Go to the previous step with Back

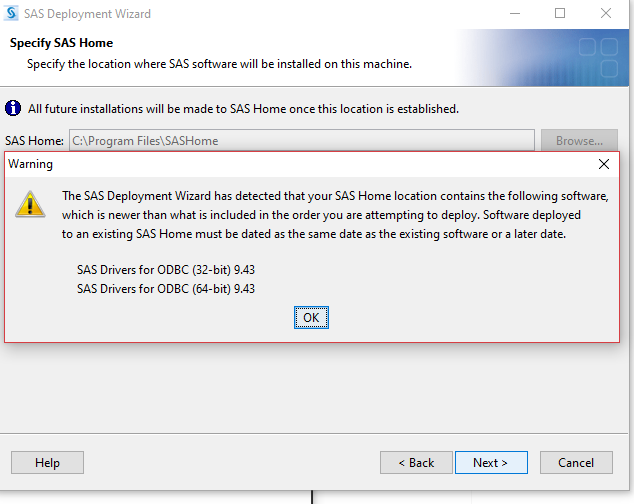(416, 463)
